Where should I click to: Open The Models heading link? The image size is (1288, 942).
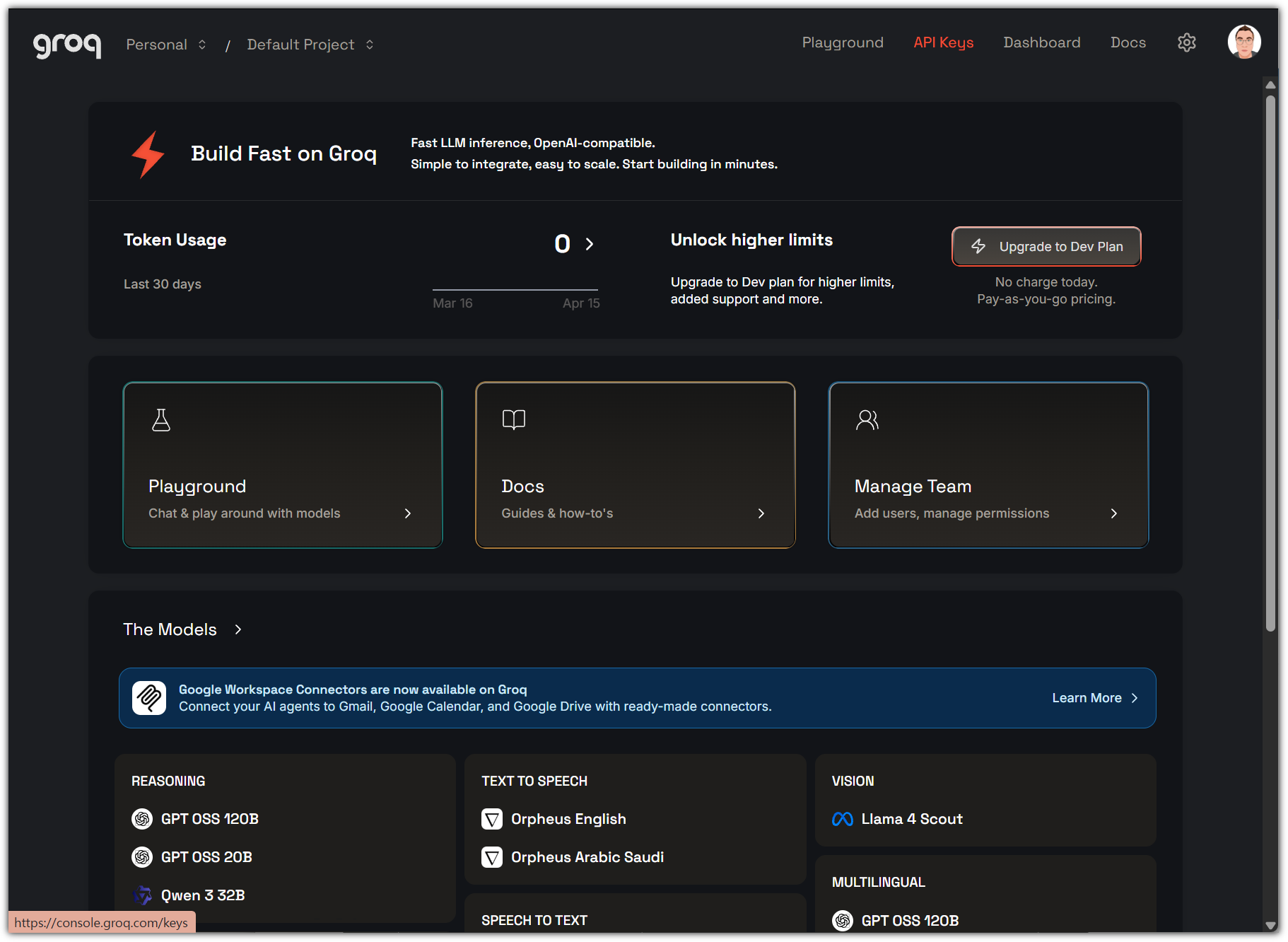click(x=170, y=629)
